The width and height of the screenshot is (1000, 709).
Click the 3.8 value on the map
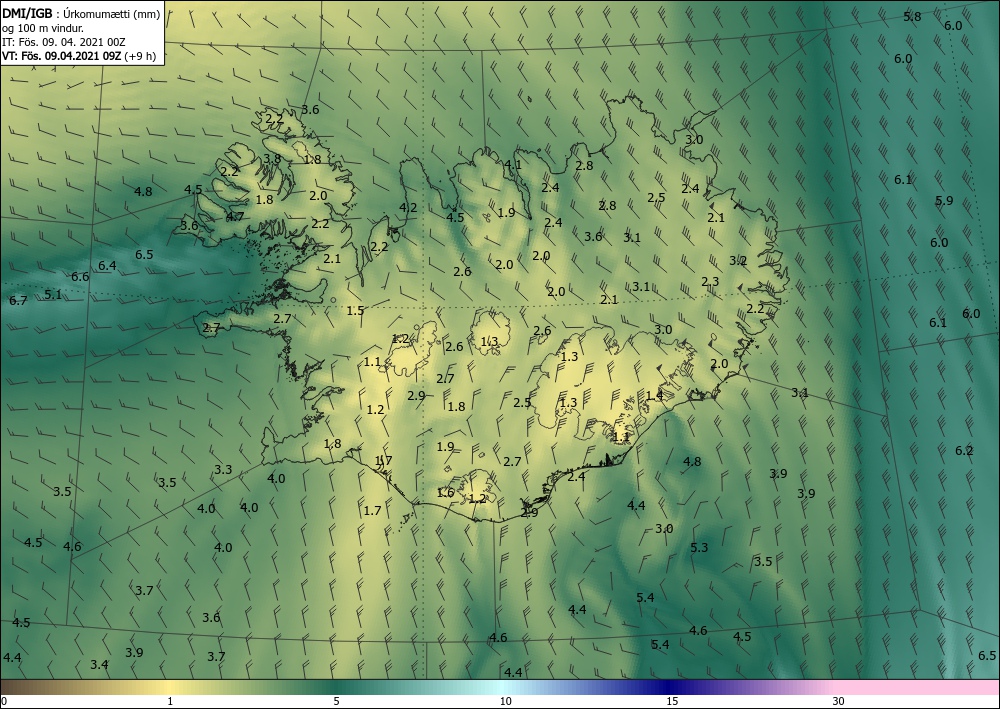coord(272,159)
